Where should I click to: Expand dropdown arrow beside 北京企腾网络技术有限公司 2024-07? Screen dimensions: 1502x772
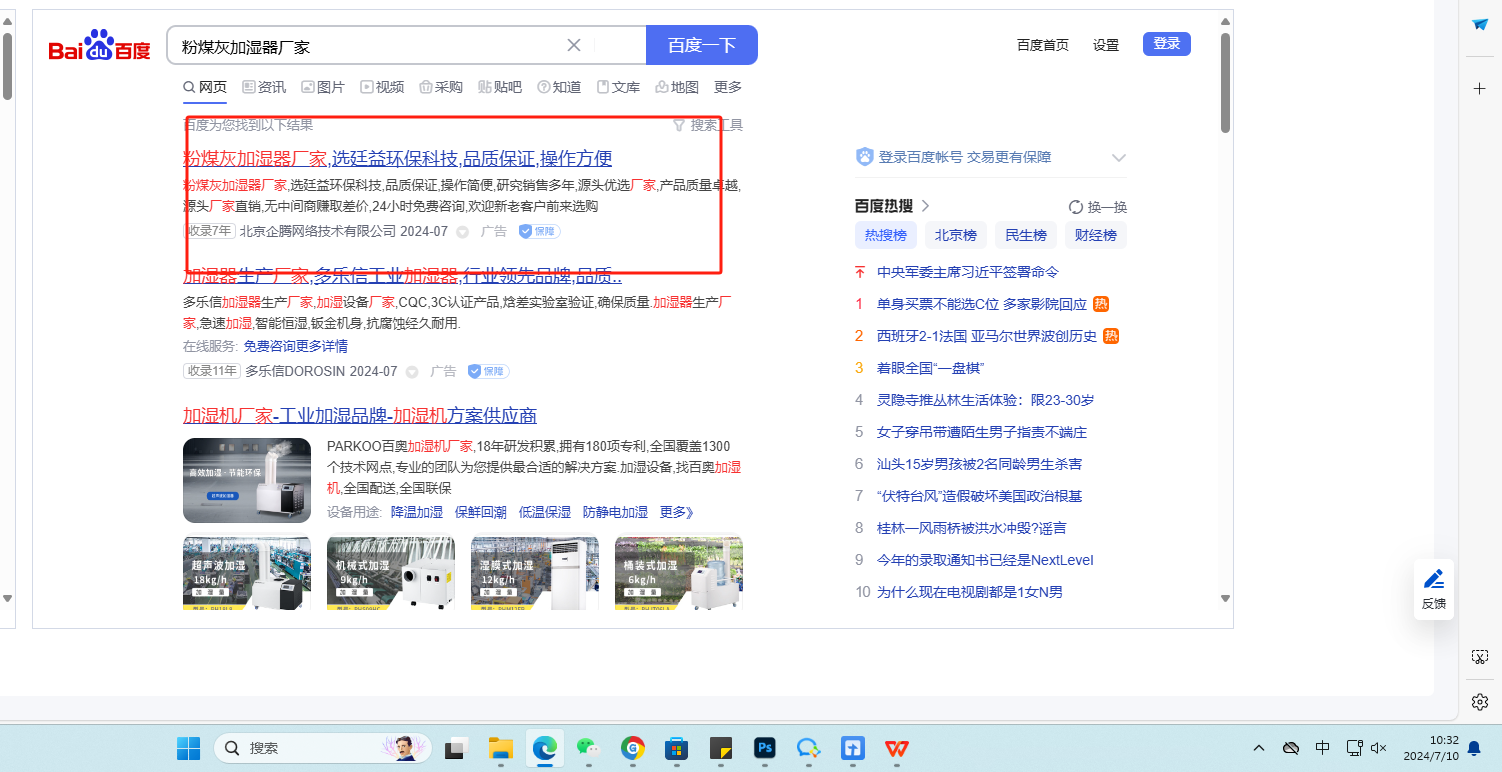point(462,232)
